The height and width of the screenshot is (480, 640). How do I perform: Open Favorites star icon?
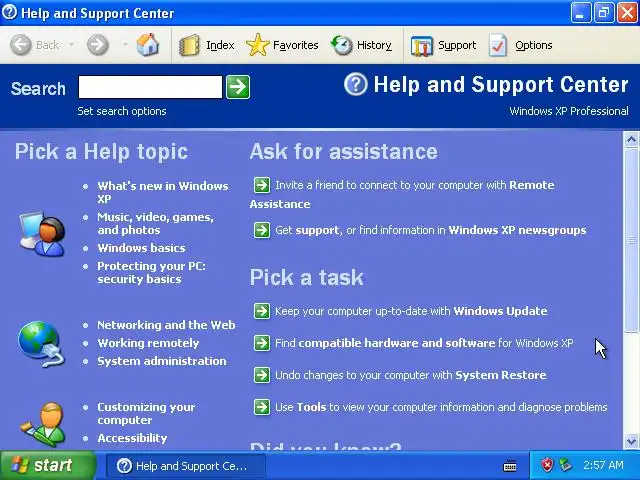coord(258,45)
